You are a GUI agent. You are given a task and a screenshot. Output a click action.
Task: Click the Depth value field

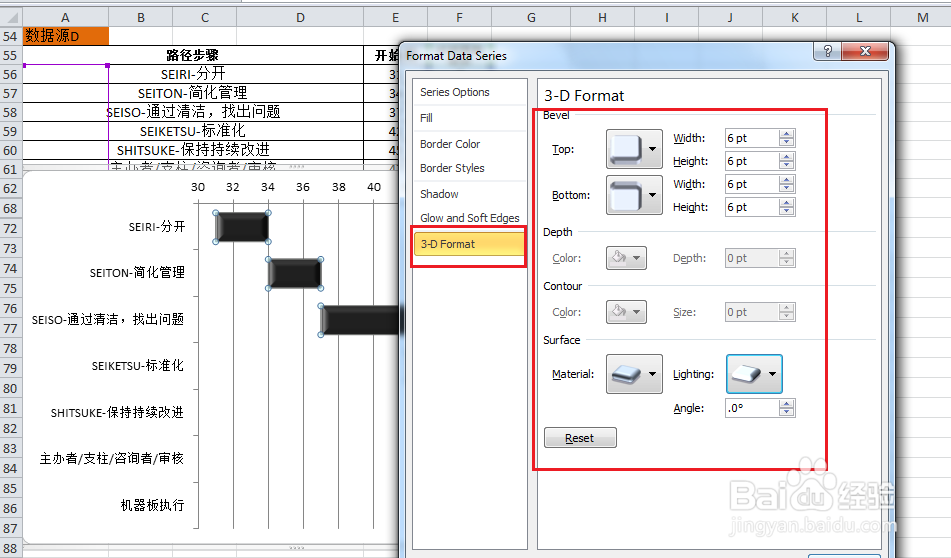pos(752,258)
